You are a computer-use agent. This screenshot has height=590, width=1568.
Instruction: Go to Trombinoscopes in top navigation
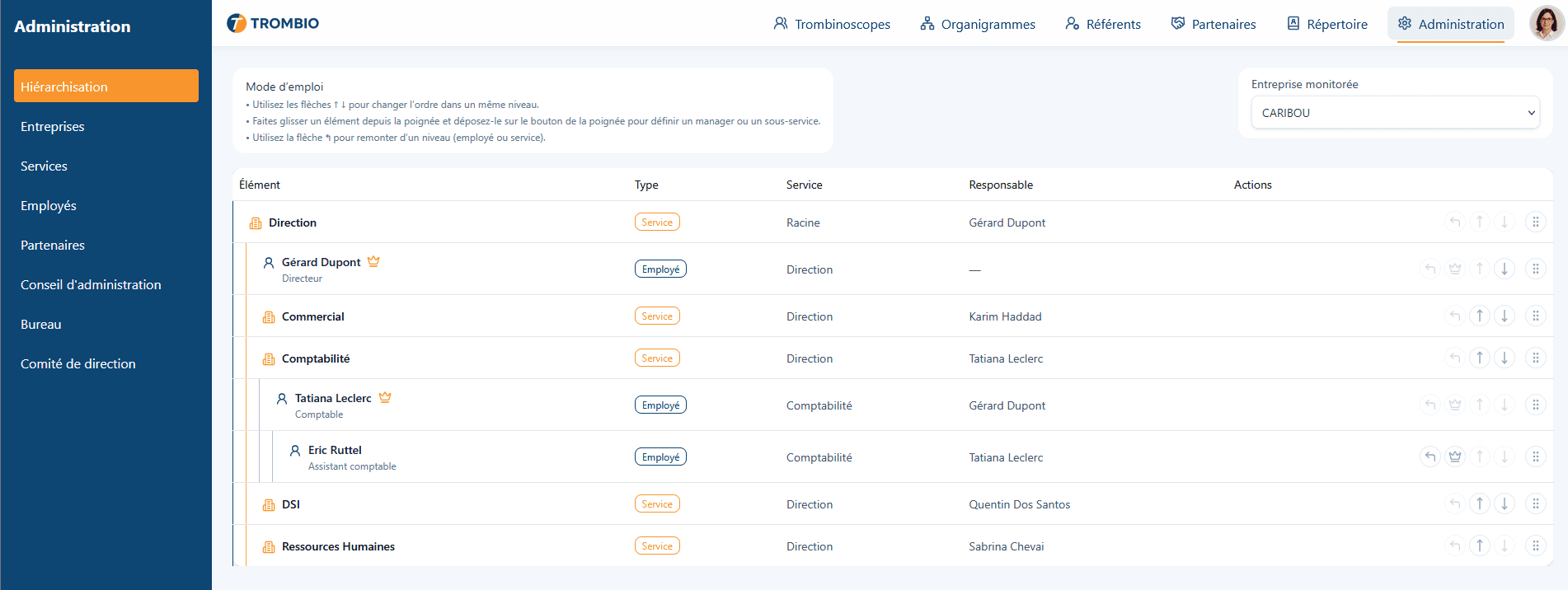click(x=832, y=24)
